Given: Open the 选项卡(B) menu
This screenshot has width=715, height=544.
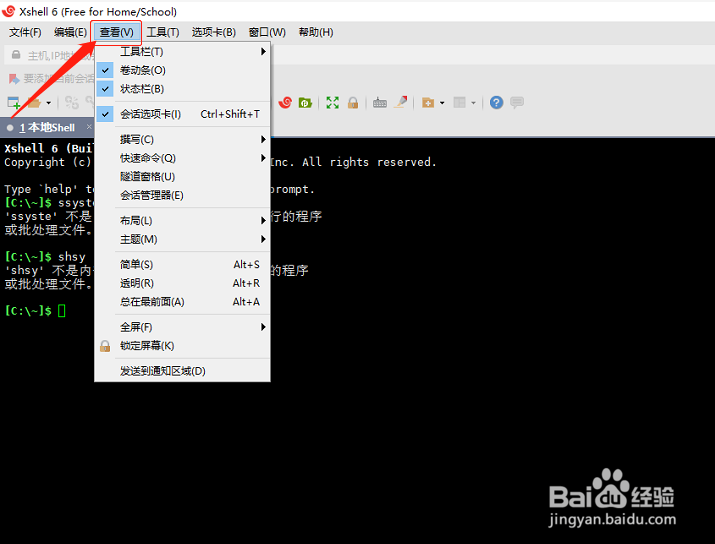Looking at the screenshot, I should click(x=213, y=32).
